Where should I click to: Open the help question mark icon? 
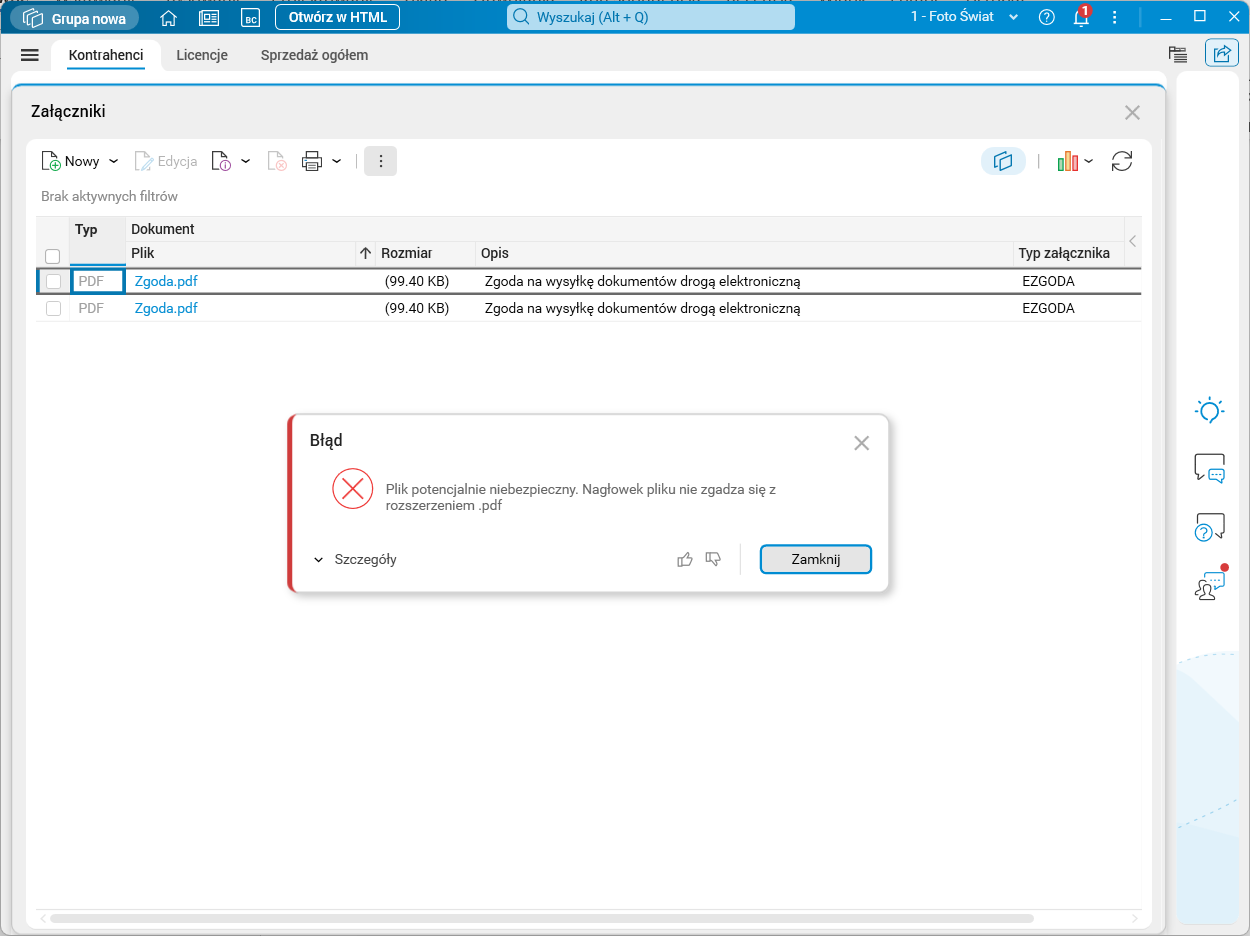pyautogui.click(x=1047, y=17)
